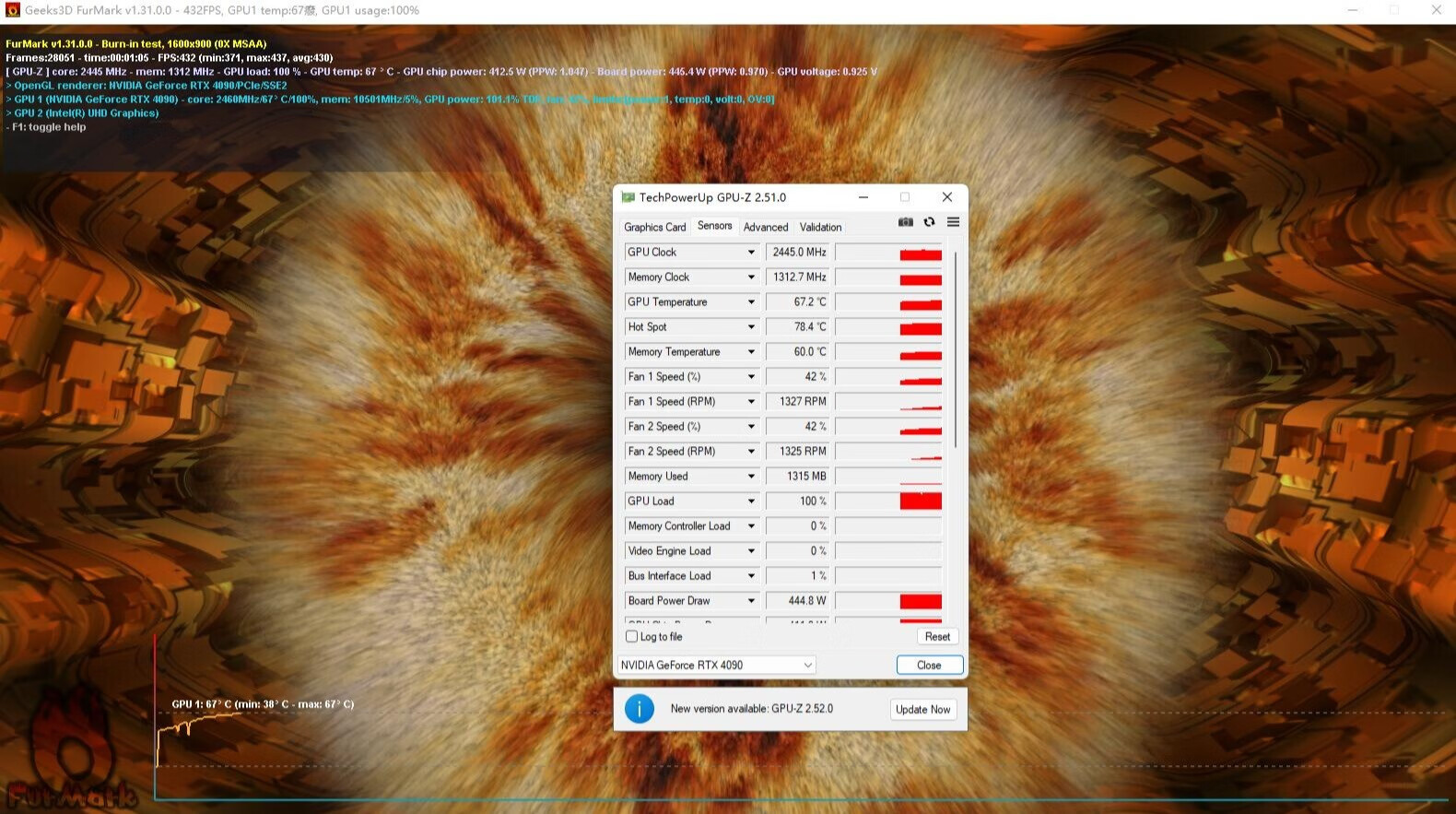Close the FurMark window
This screenshot has height=814, width=1456.
click(x=1436, y=10)
